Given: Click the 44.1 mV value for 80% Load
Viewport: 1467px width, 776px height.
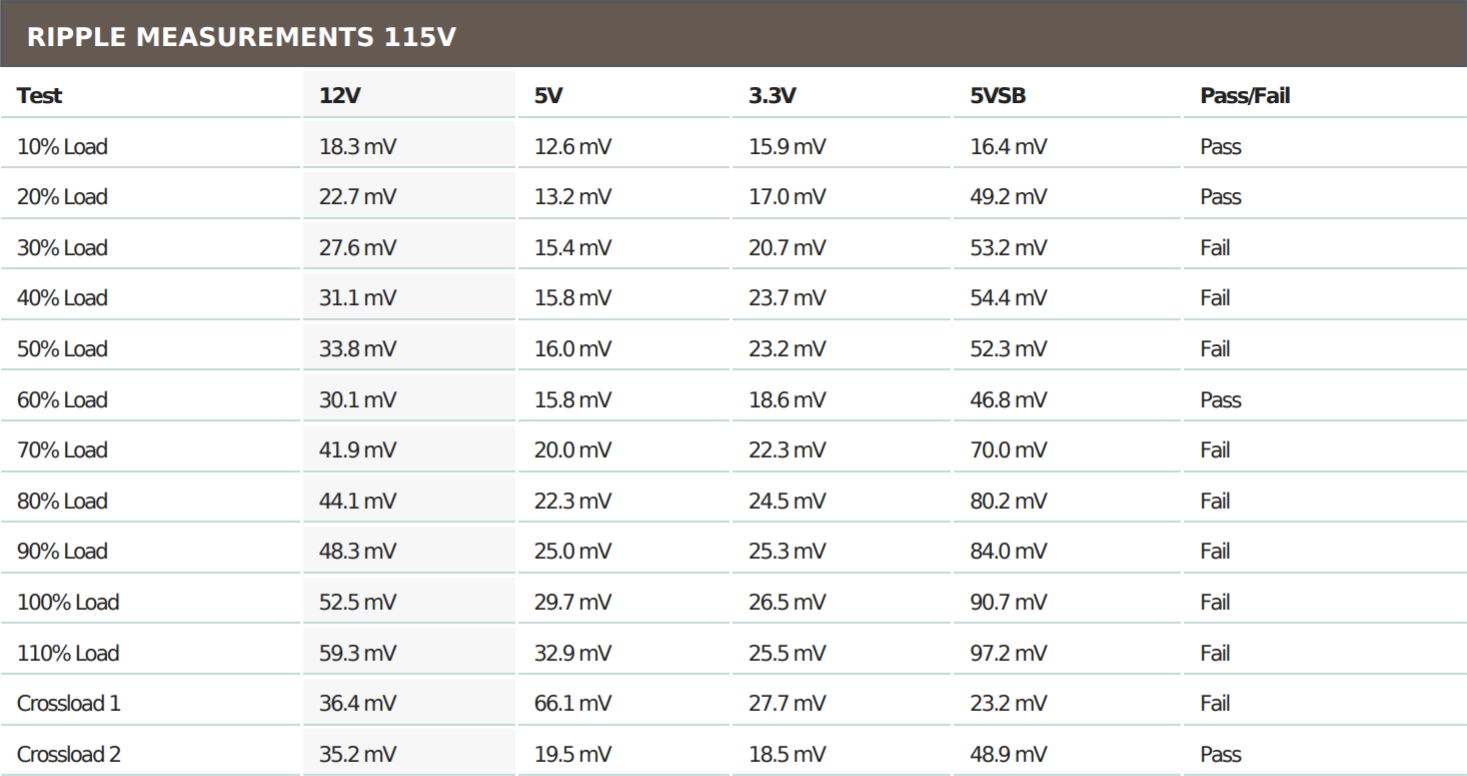Looking at the screenshot, I should 358,501.
